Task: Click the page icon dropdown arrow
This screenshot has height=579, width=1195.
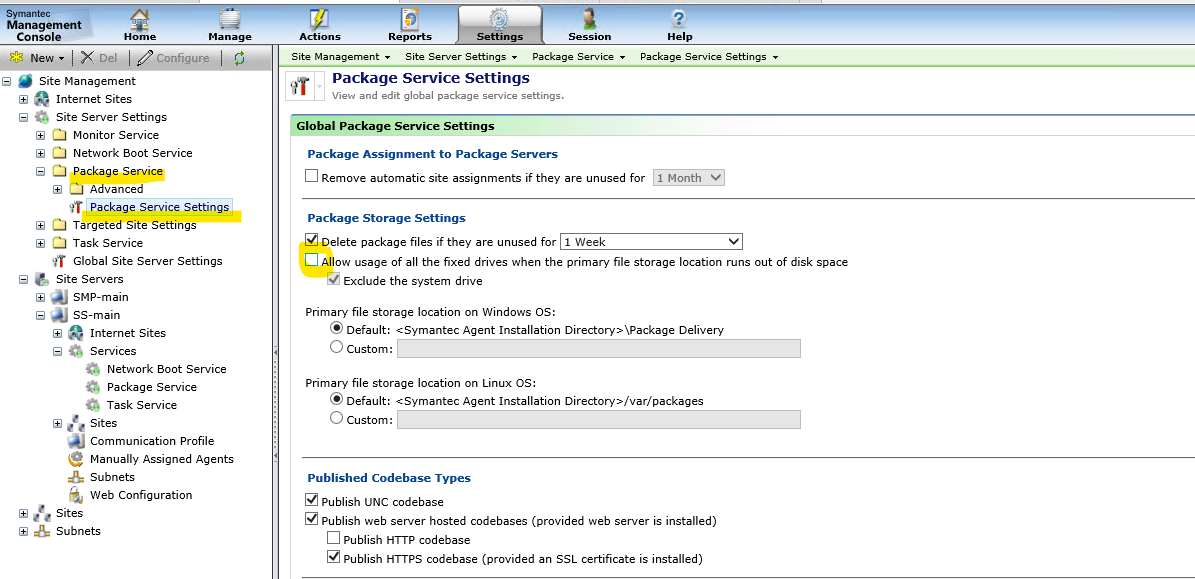Action: (x=319, y=87)
